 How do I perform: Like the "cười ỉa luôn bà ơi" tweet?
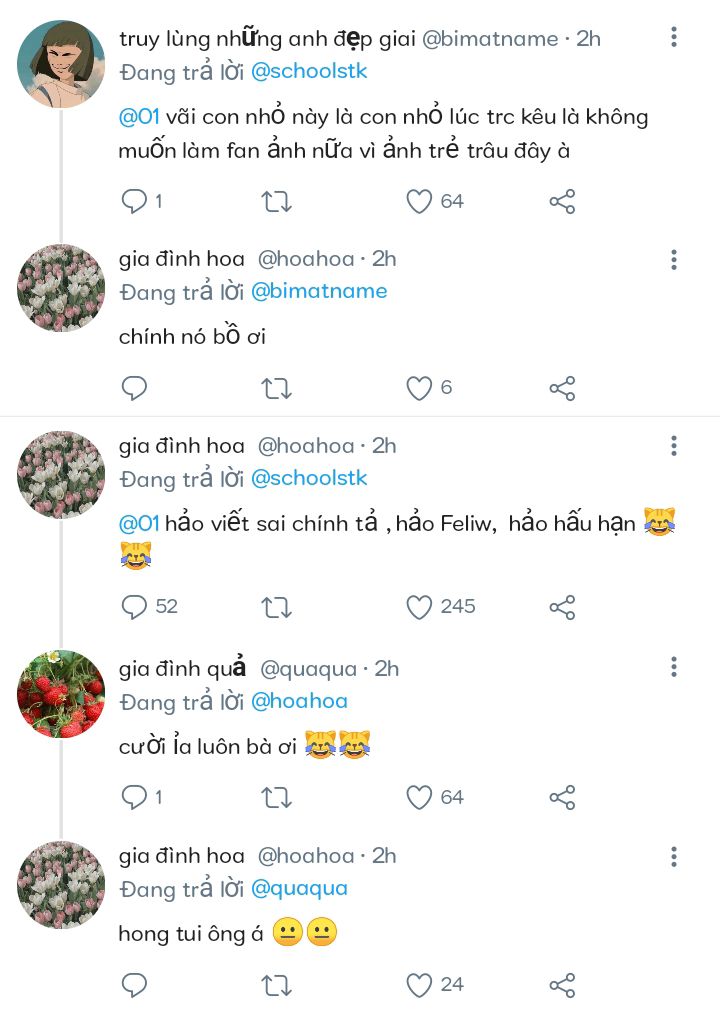(x=419, y=797)
